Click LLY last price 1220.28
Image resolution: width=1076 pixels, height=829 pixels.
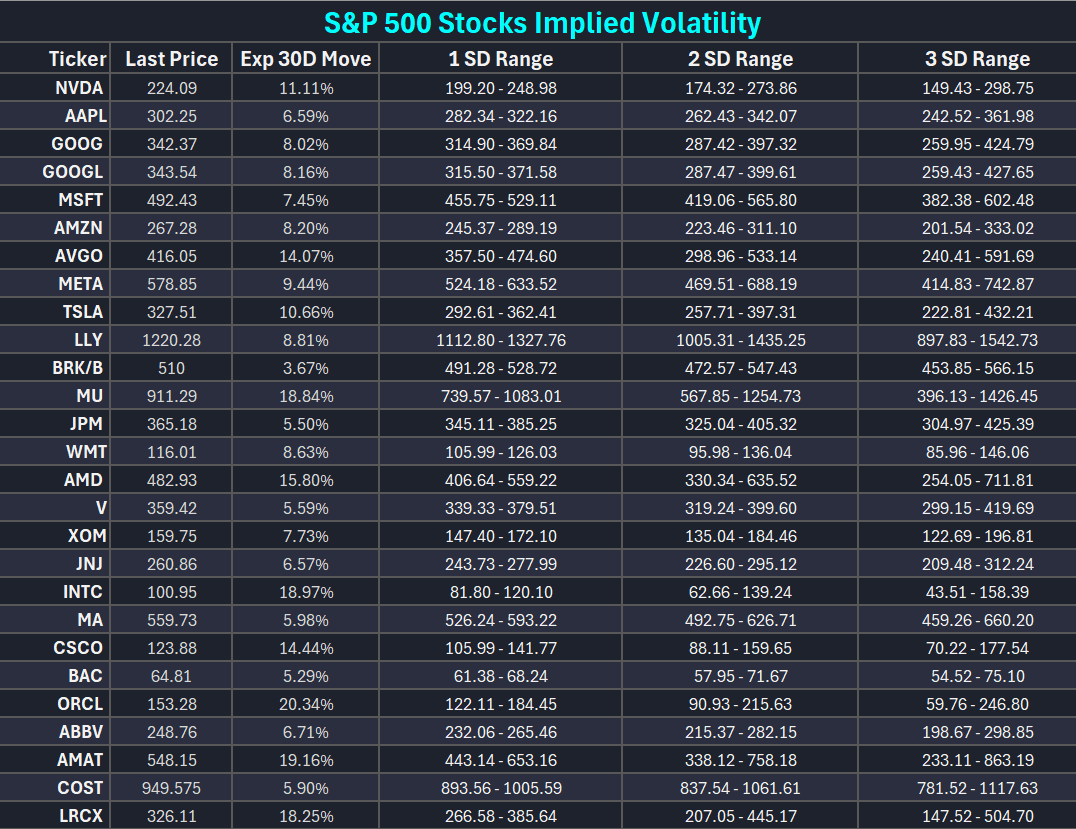(x=172, y=340)
